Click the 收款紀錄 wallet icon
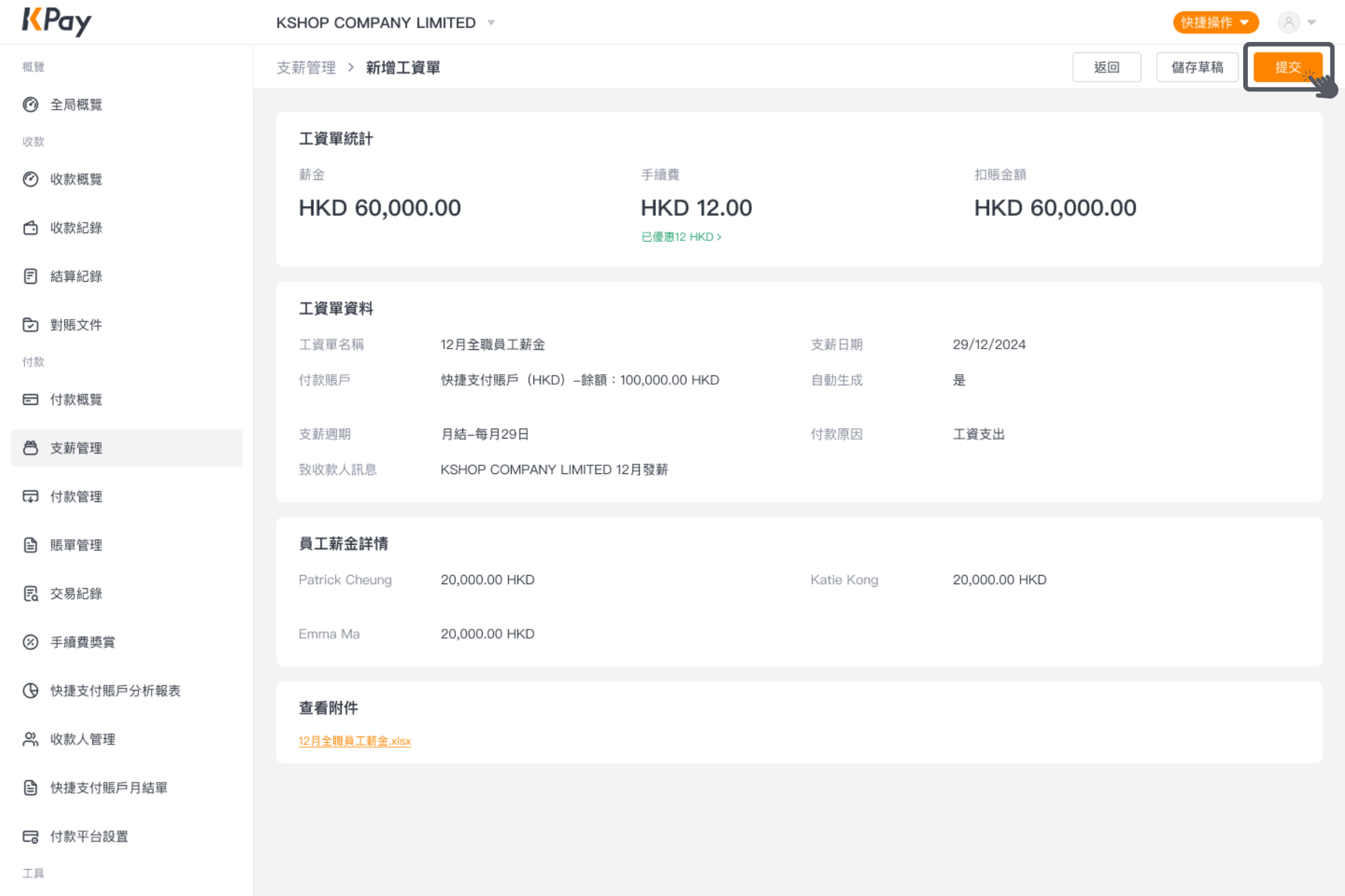This screenshot has width=1345, height=896. tap(30, 228)
